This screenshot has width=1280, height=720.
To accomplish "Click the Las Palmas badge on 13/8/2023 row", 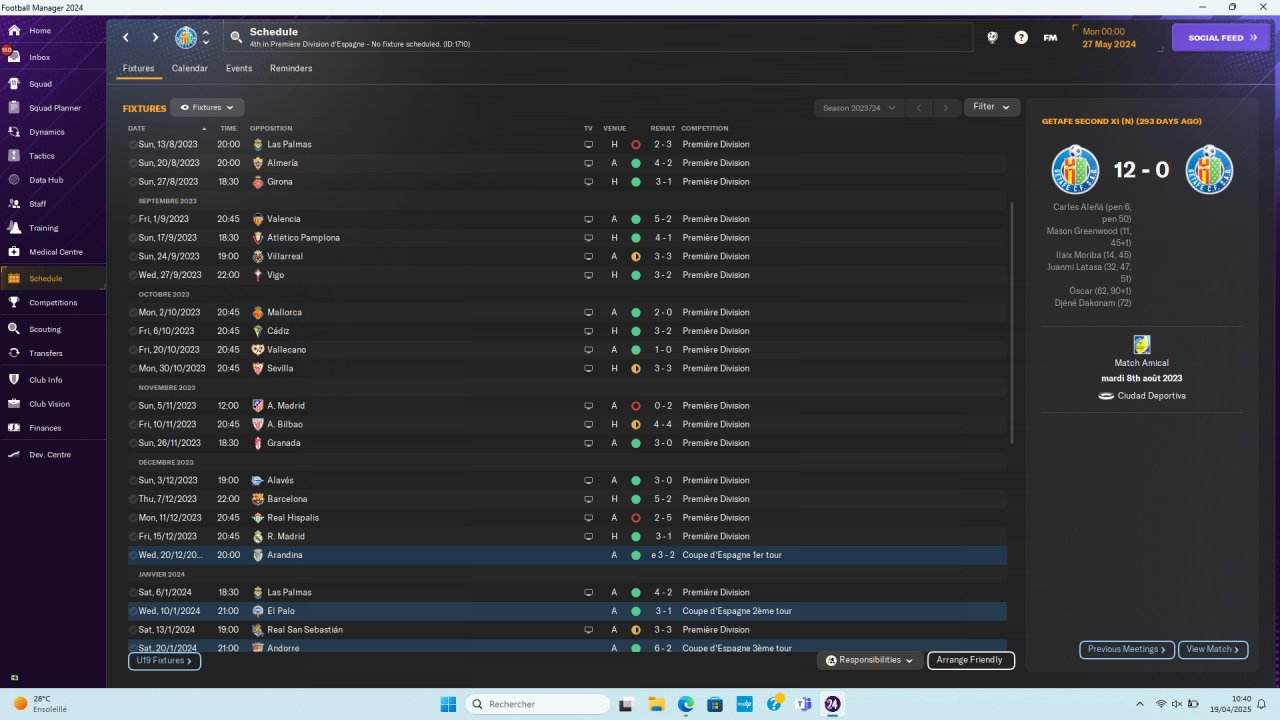I will (258, 145).
